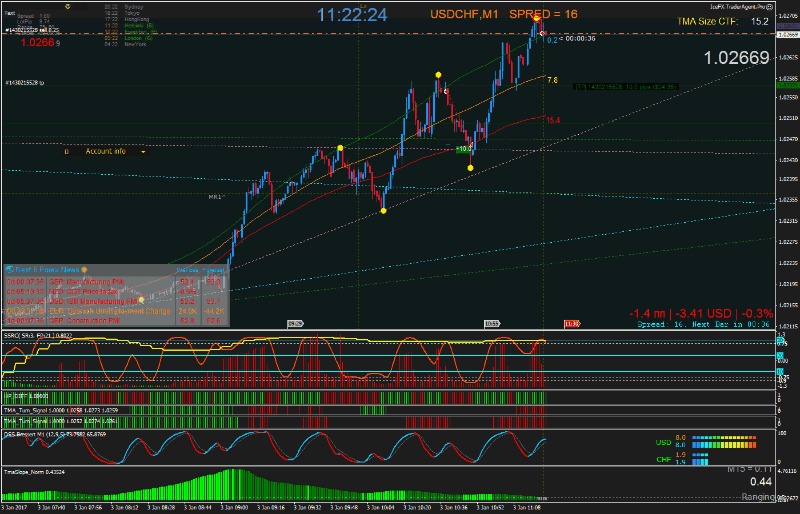Click the MR1 pivot level label

tap(216, 197)
